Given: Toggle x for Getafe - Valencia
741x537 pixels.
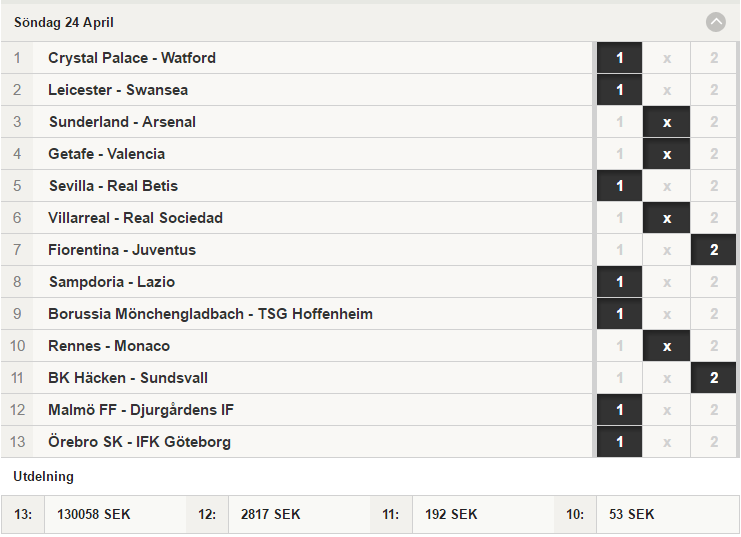Looking at the screenshot, I should coord(666,154).
